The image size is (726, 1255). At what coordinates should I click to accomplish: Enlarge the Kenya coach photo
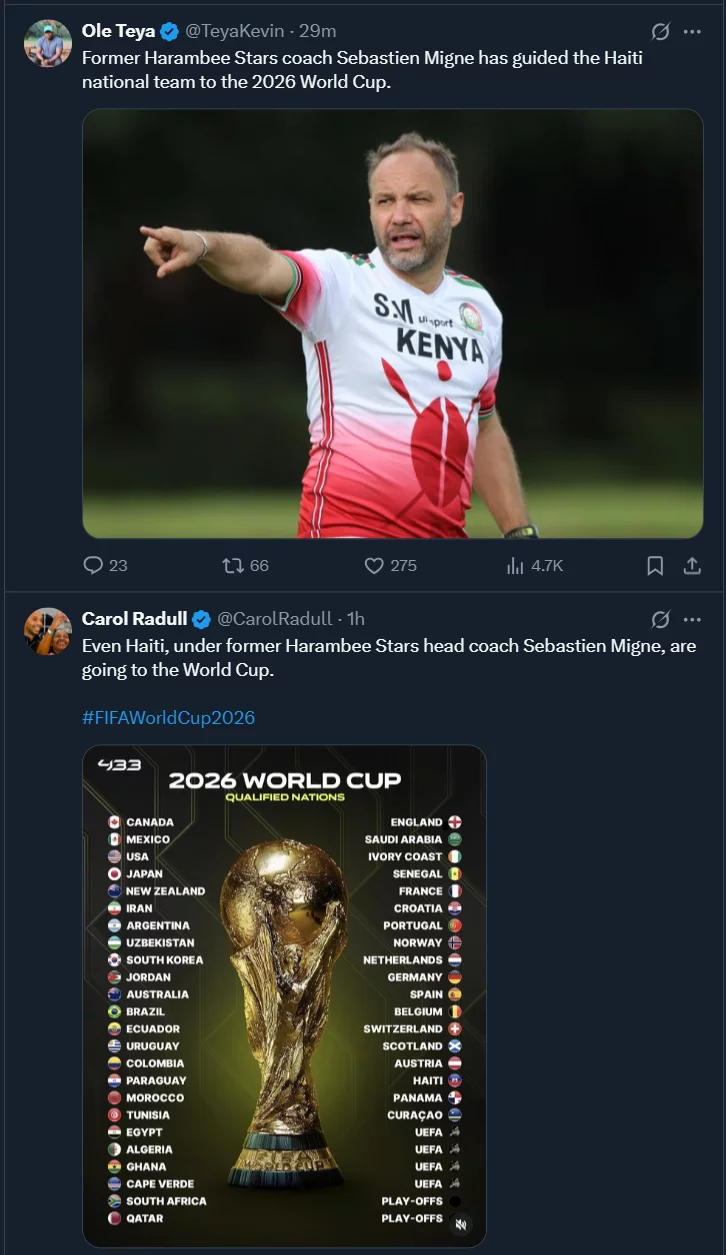coord(392,323)
